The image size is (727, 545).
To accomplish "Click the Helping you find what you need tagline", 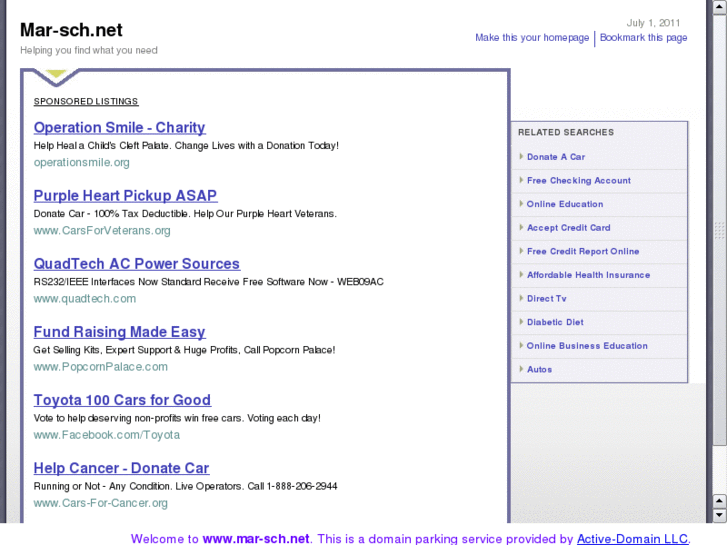I will pos(89,50).
